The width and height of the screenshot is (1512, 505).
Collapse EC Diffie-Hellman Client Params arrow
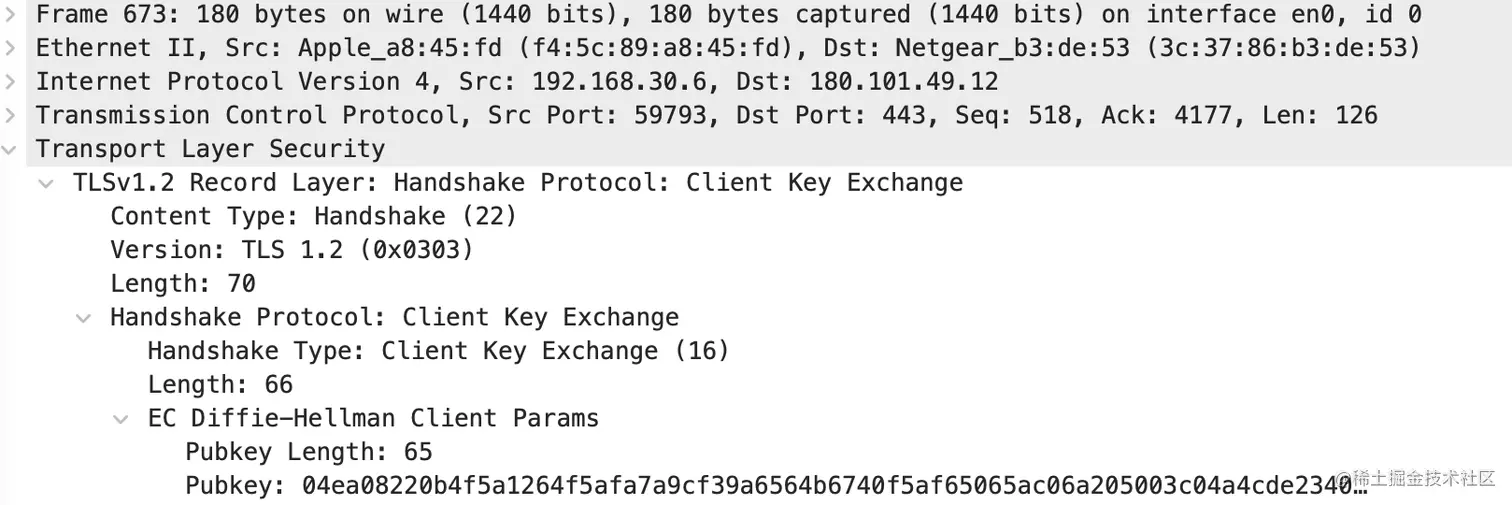(121, 419)
